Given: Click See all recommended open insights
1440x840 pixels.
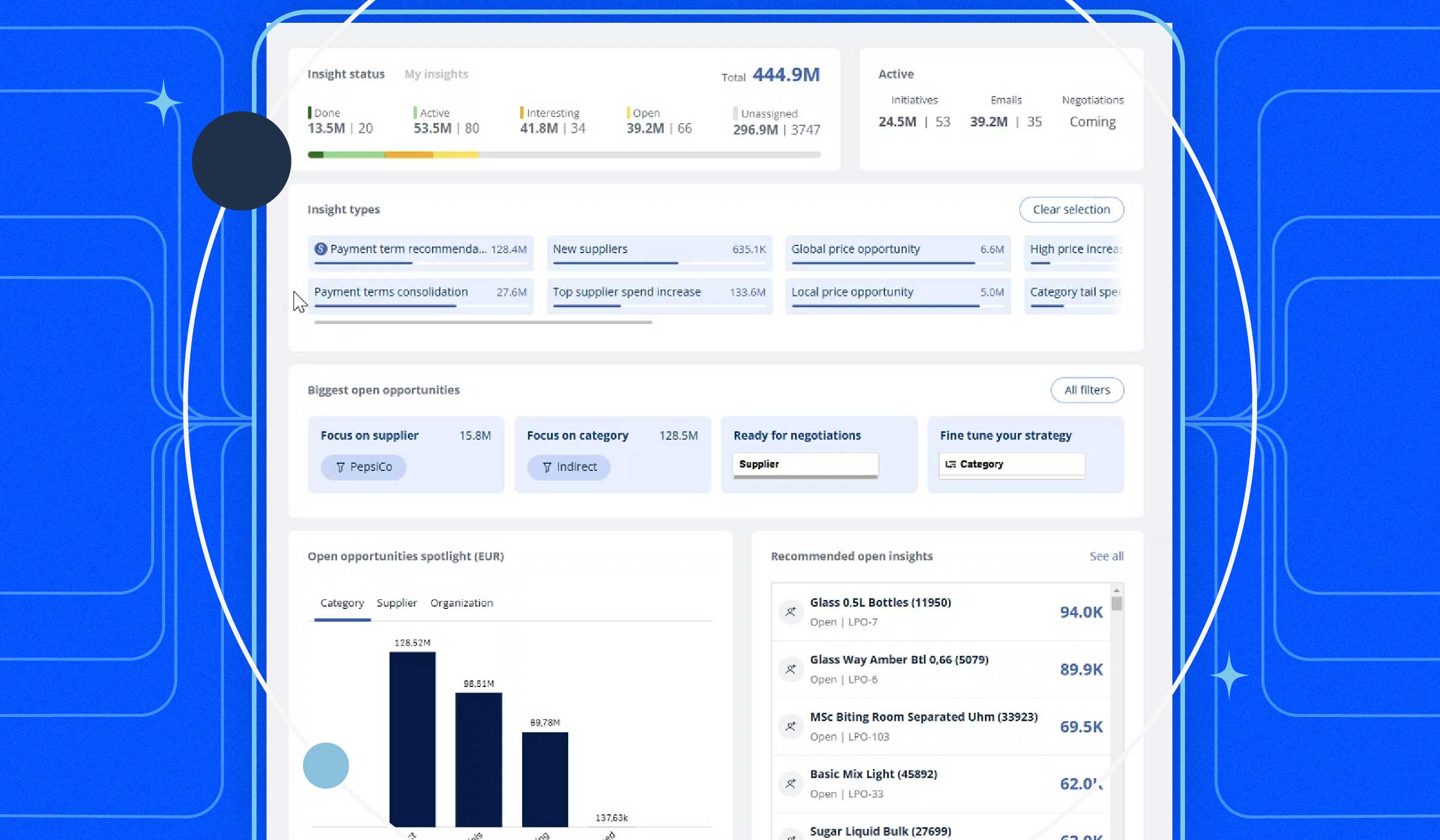Looking at the screenshot, I should pyautogui.click(x=1106, y=556).
